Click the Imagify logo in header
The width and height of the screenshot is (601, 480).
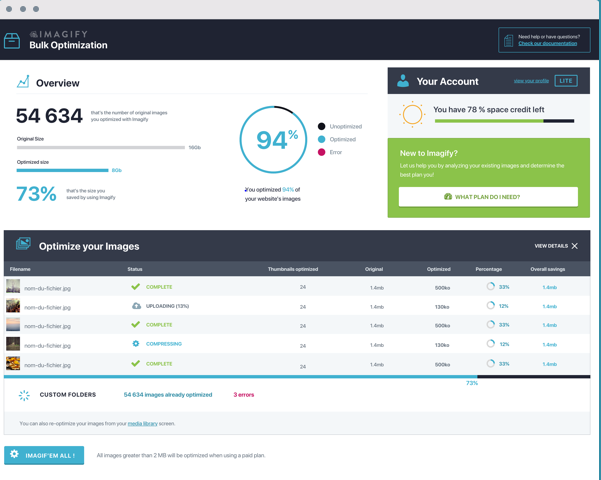(59, 34)
